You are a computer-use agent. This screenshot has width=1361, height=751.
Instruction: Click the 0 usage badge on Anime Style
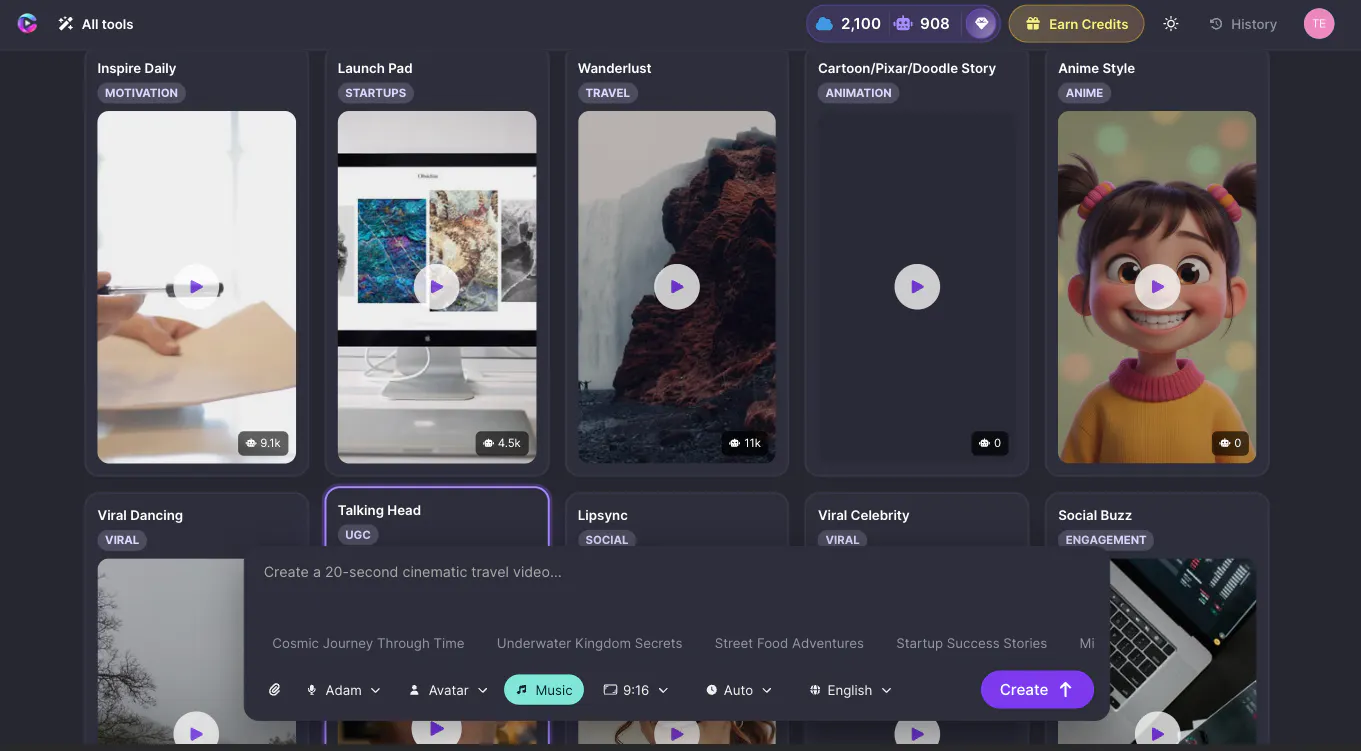tap(1230, 443)
